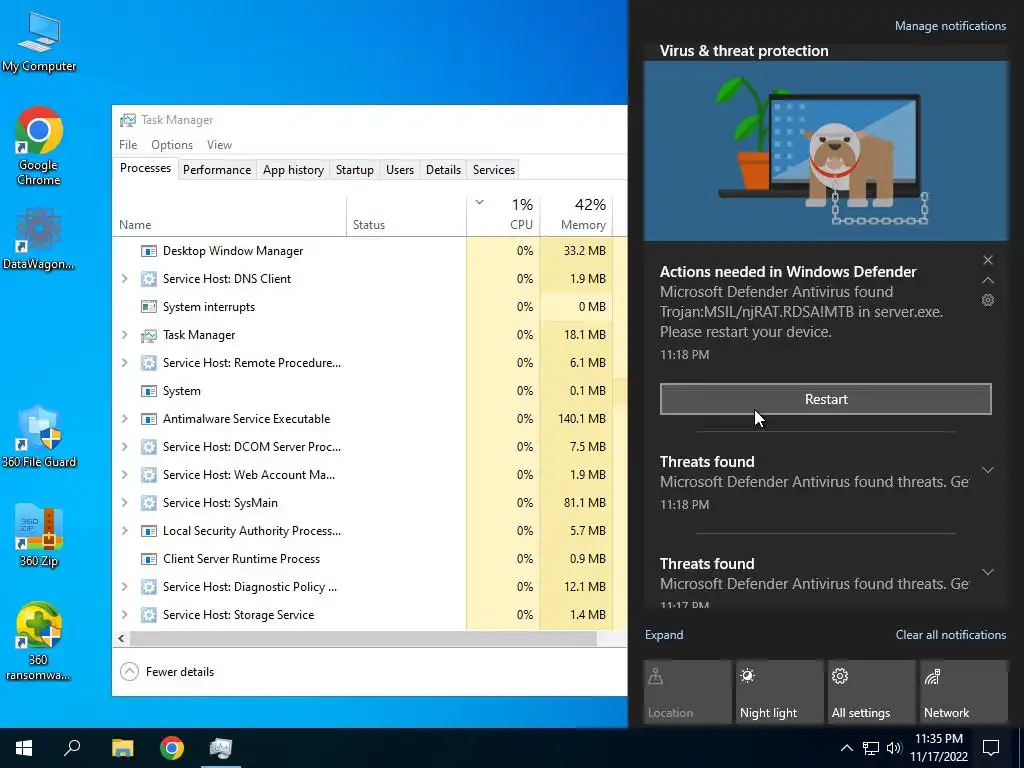1024x768 pixels.
Task: Expand Service Host: Web Account row
Action: 125,475
